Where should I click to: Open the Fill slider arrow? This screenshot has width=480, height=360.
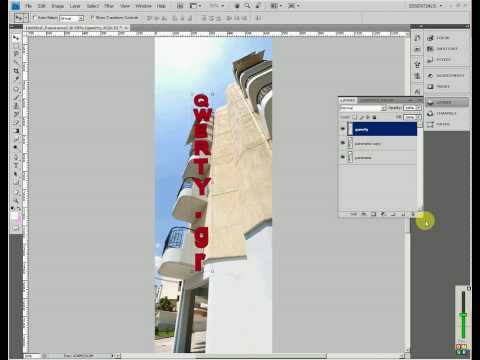pyautogui.click(x=419, y=117)
